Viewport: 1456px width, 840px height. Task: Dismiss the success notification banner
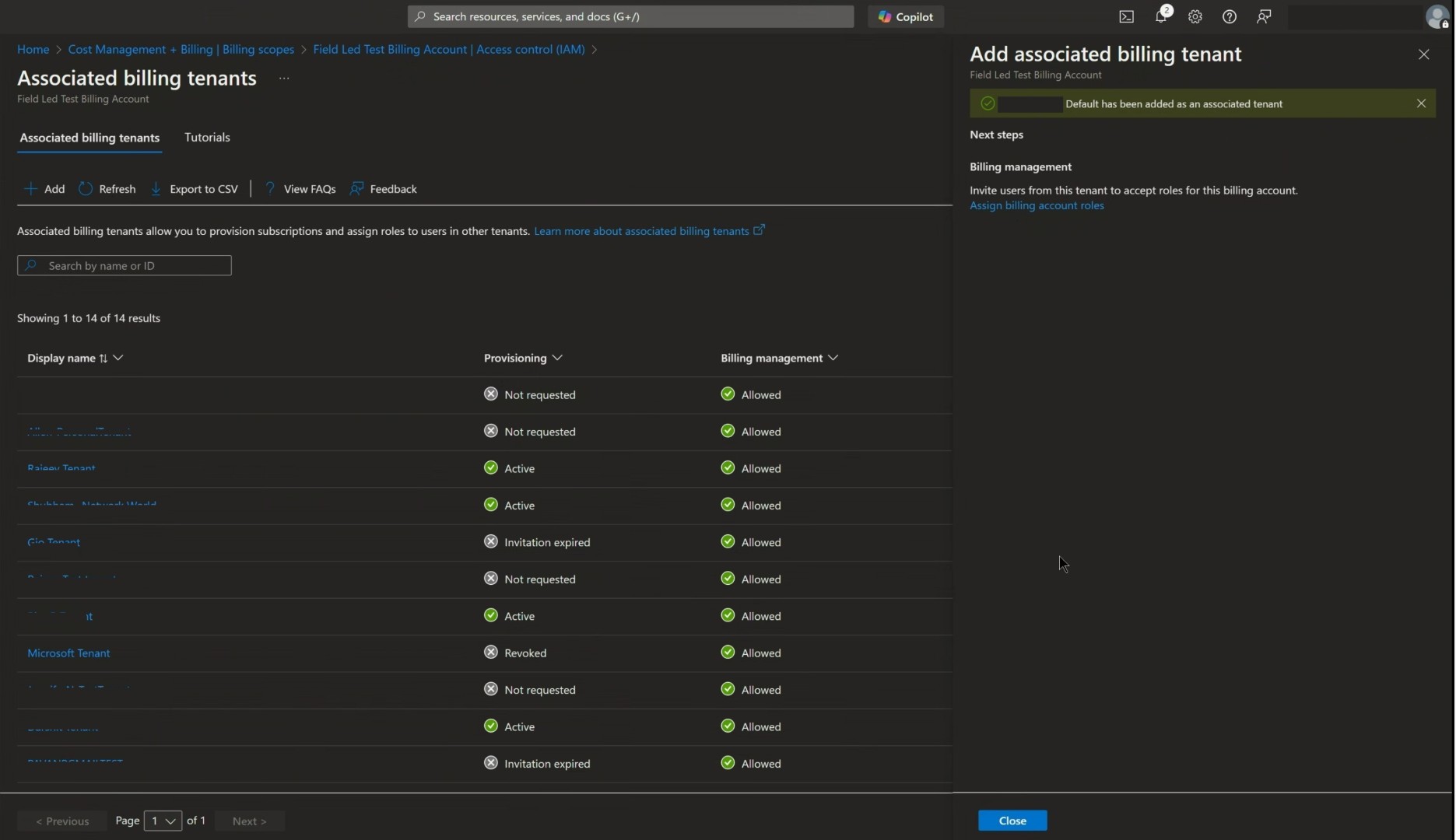click(1421, 103)
